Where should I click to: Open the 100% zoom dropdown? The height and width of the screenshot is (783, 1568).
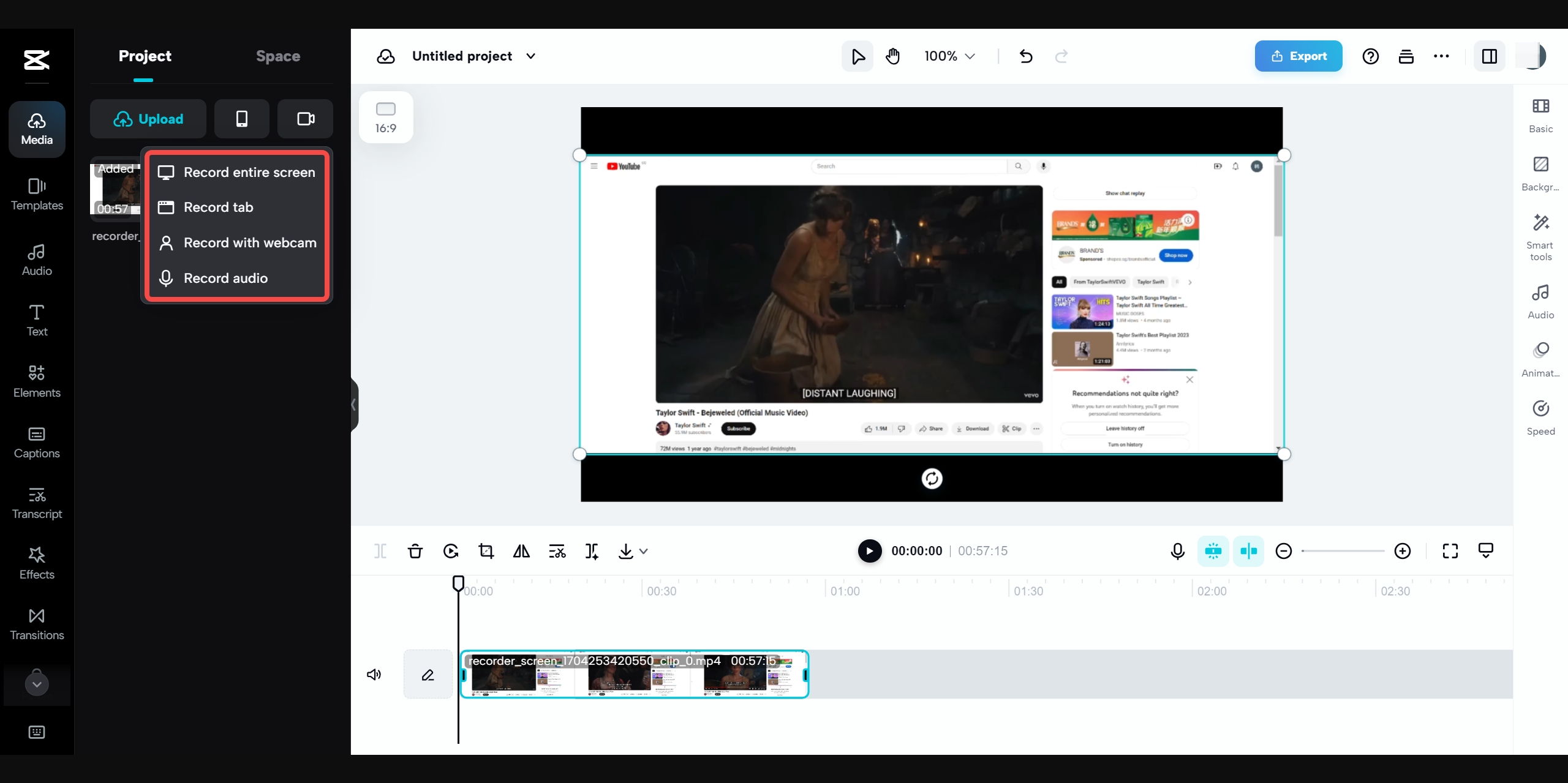pos(949,56)
